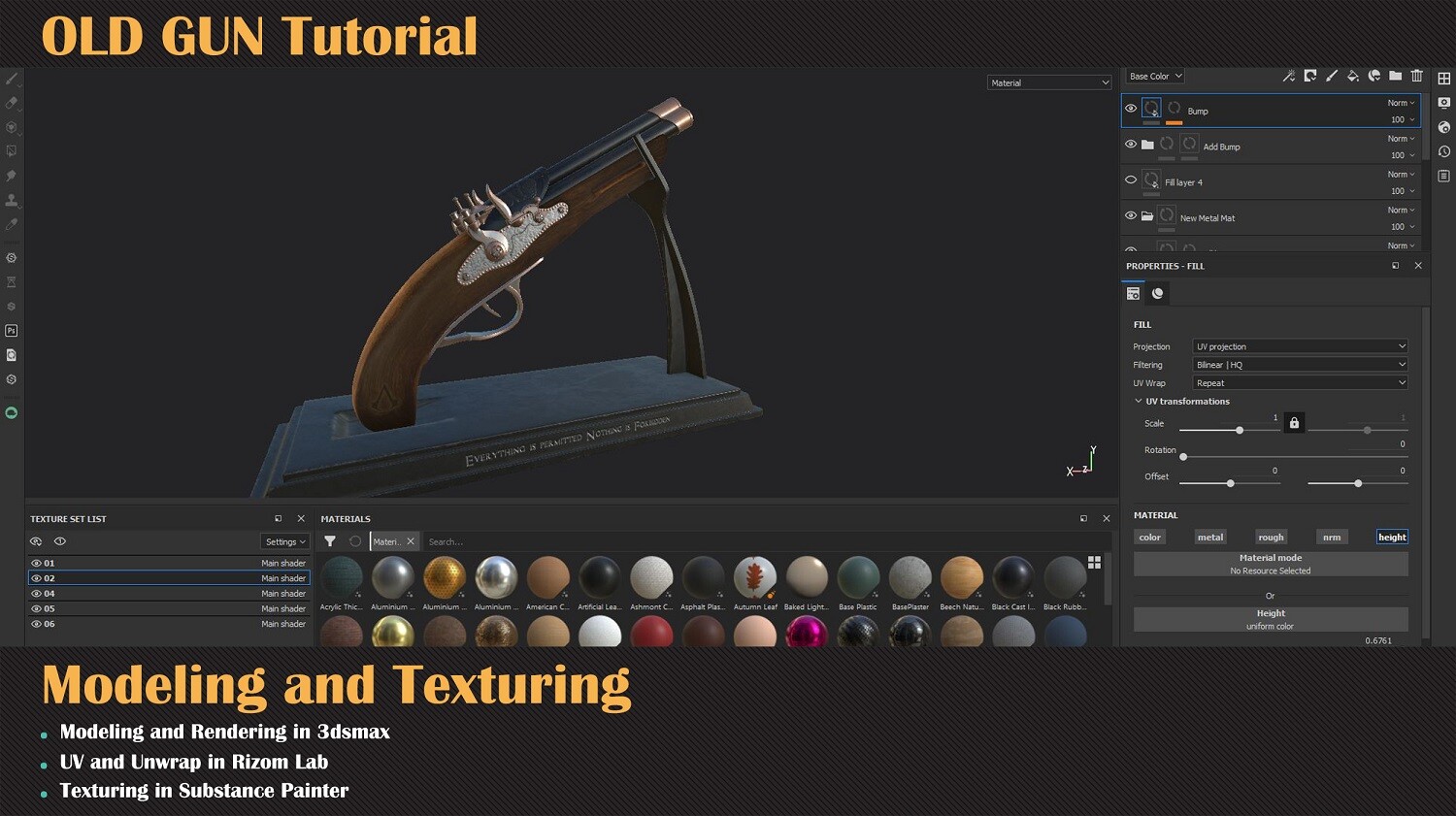Screen dimensions: 1456x816
Task: Select the Material picker eyedropper
Action: [12, 224]
